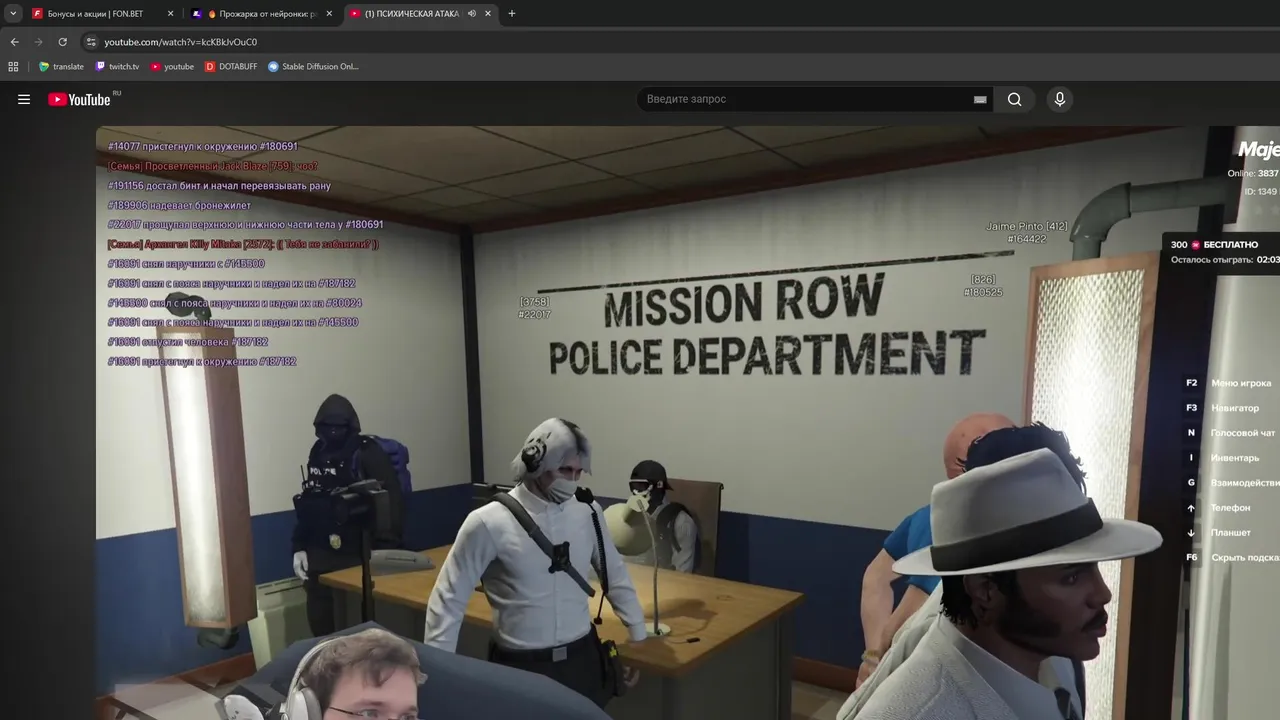This screenshot has width=1280, height=720.
Task: Click the Jaime Pinto [412] nametag
Action: pos(1027,227)
